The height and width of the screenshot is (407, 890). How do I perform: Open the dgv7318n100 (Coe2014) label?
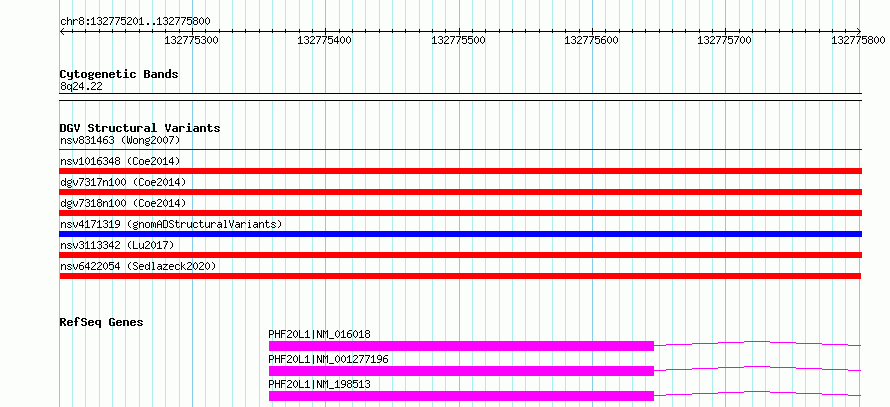(123, 203)
